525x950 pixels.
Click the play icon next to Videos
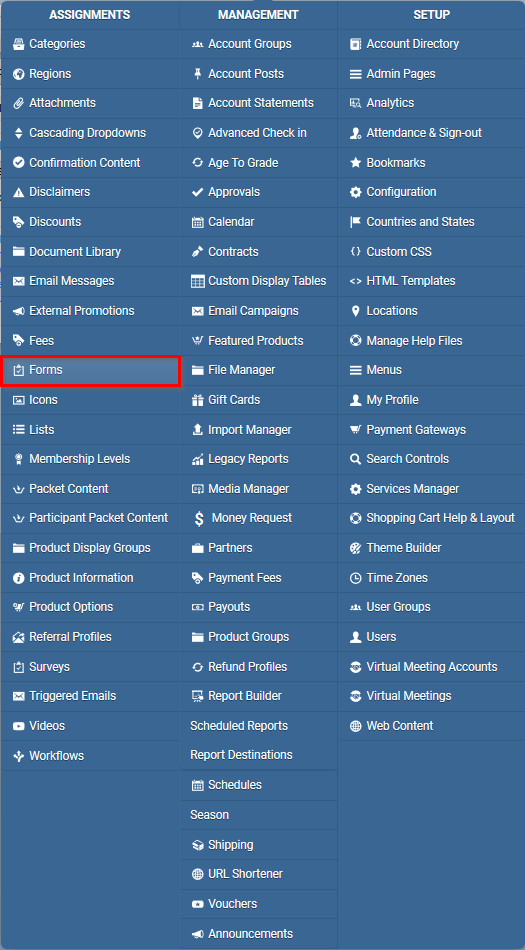pyautogui.click(x=18, y=726)
